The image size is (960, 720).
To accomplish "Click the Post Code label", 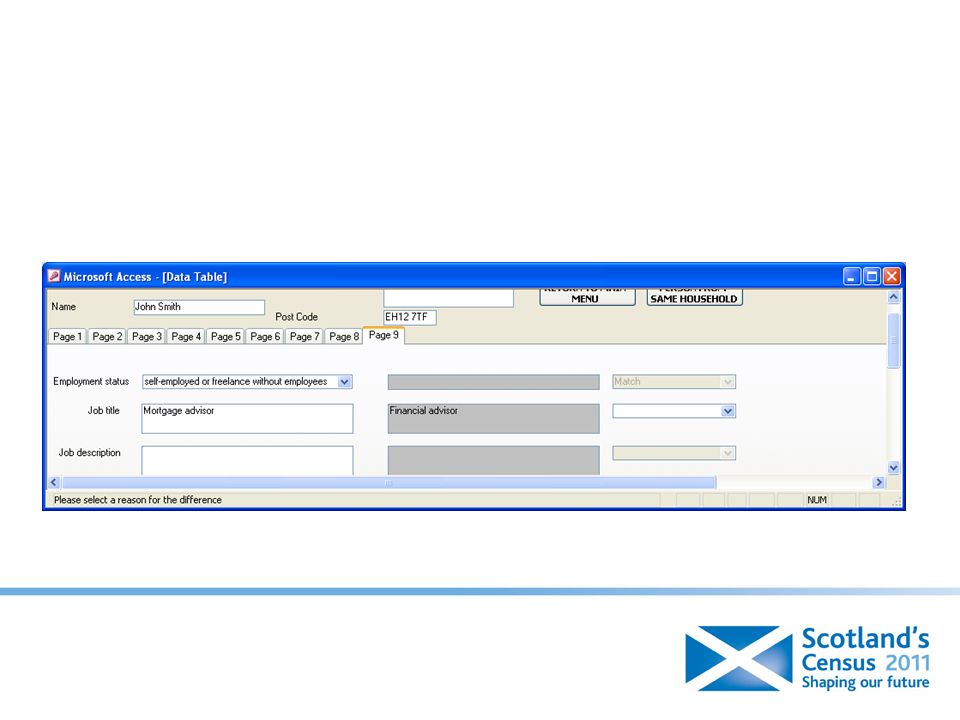I will (x=296, y=317).
